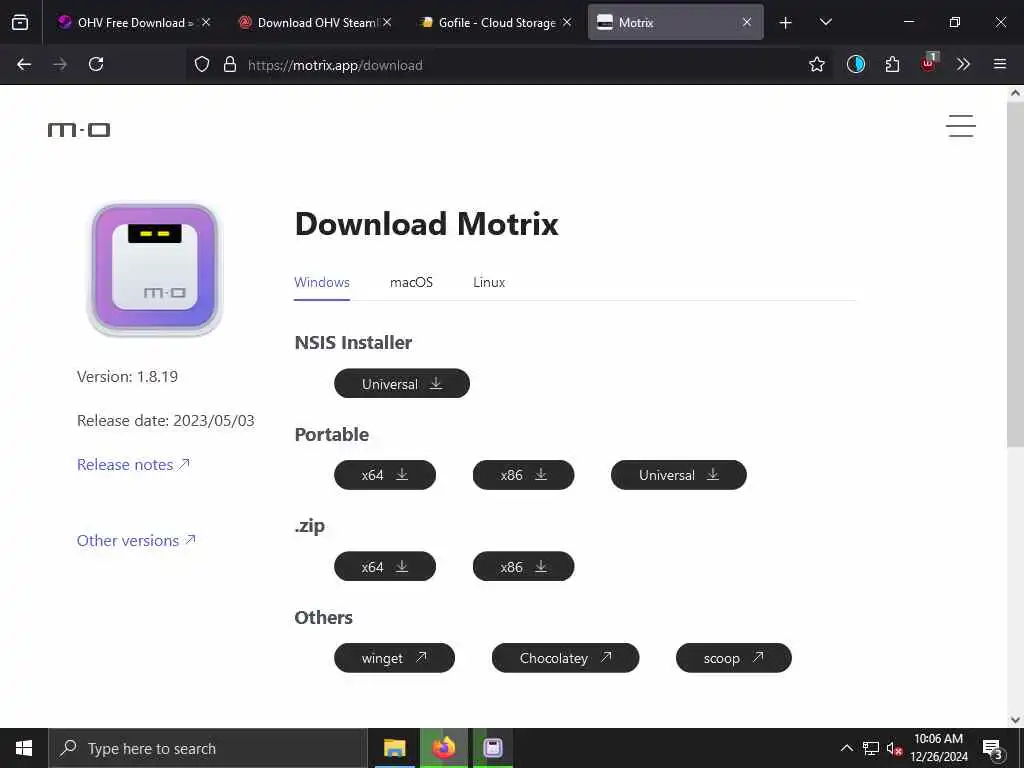Click the address bar URL motrix.app/download

(x=335, y=65)
